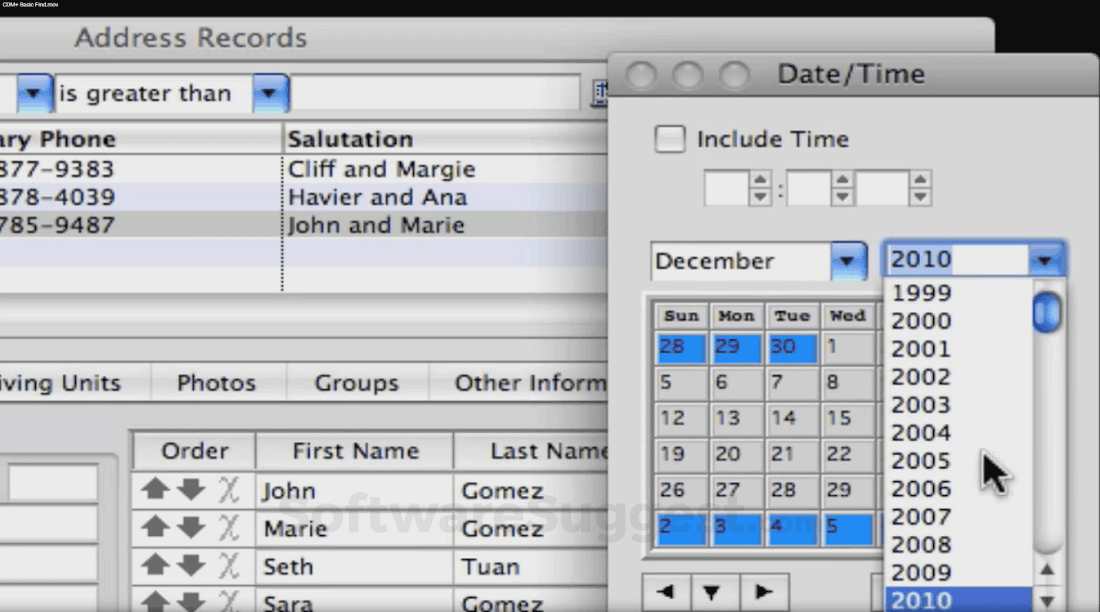The image size is (1100, 612).
Task: Open the leftmost field dropdown in the find bar
Action: (35, 93)
